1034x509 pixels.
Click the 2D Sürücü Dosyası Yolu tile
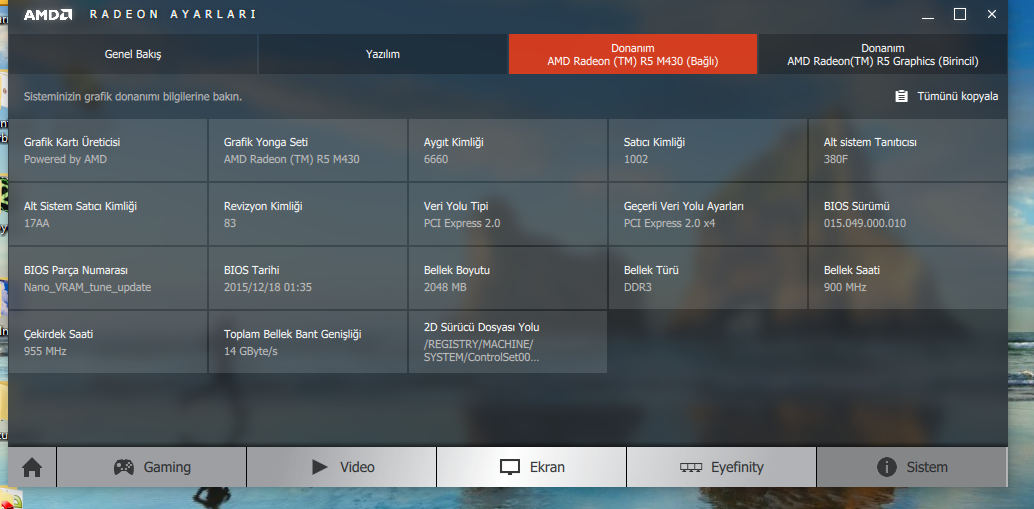(x=508, y=342)
